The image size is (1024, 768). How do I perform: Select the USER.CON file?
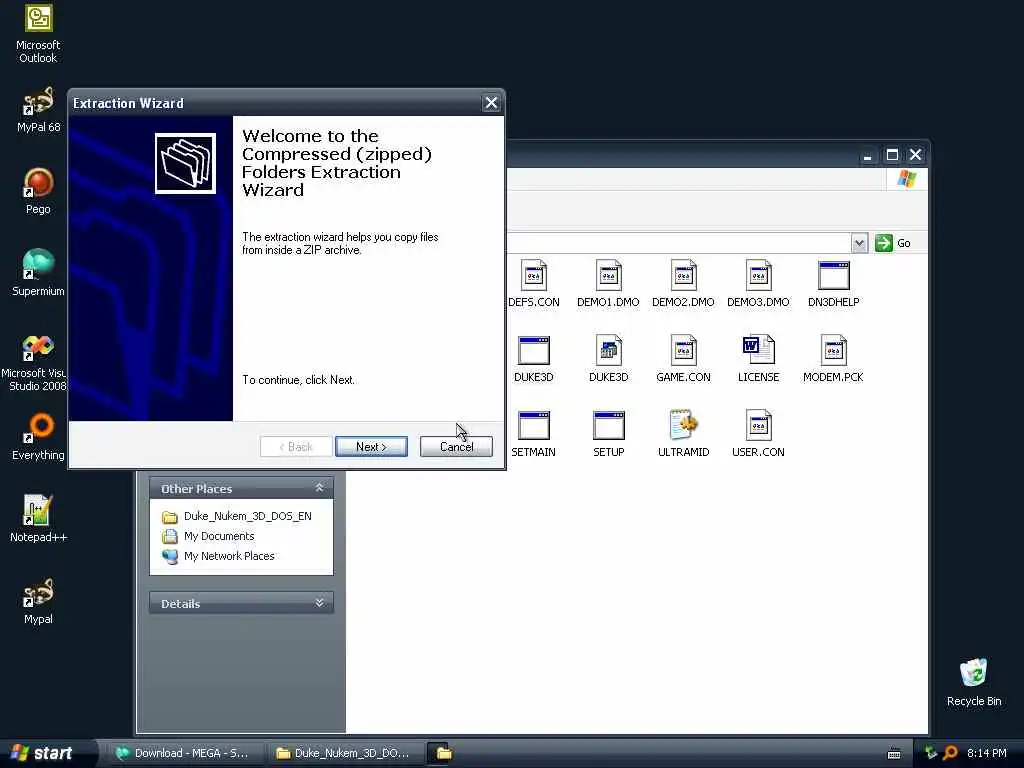click(758, 434)
